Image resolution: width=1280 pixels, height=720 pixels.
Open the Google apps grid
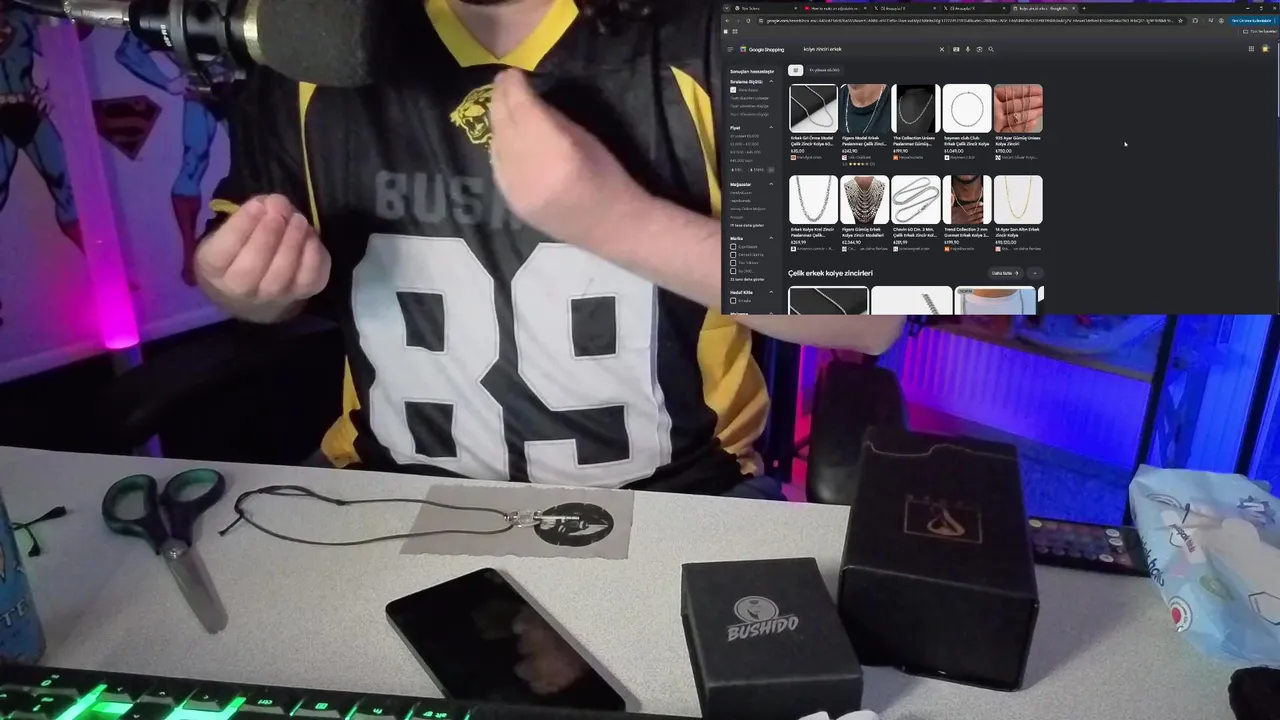pyautogui.click(x=1251, y=49)
